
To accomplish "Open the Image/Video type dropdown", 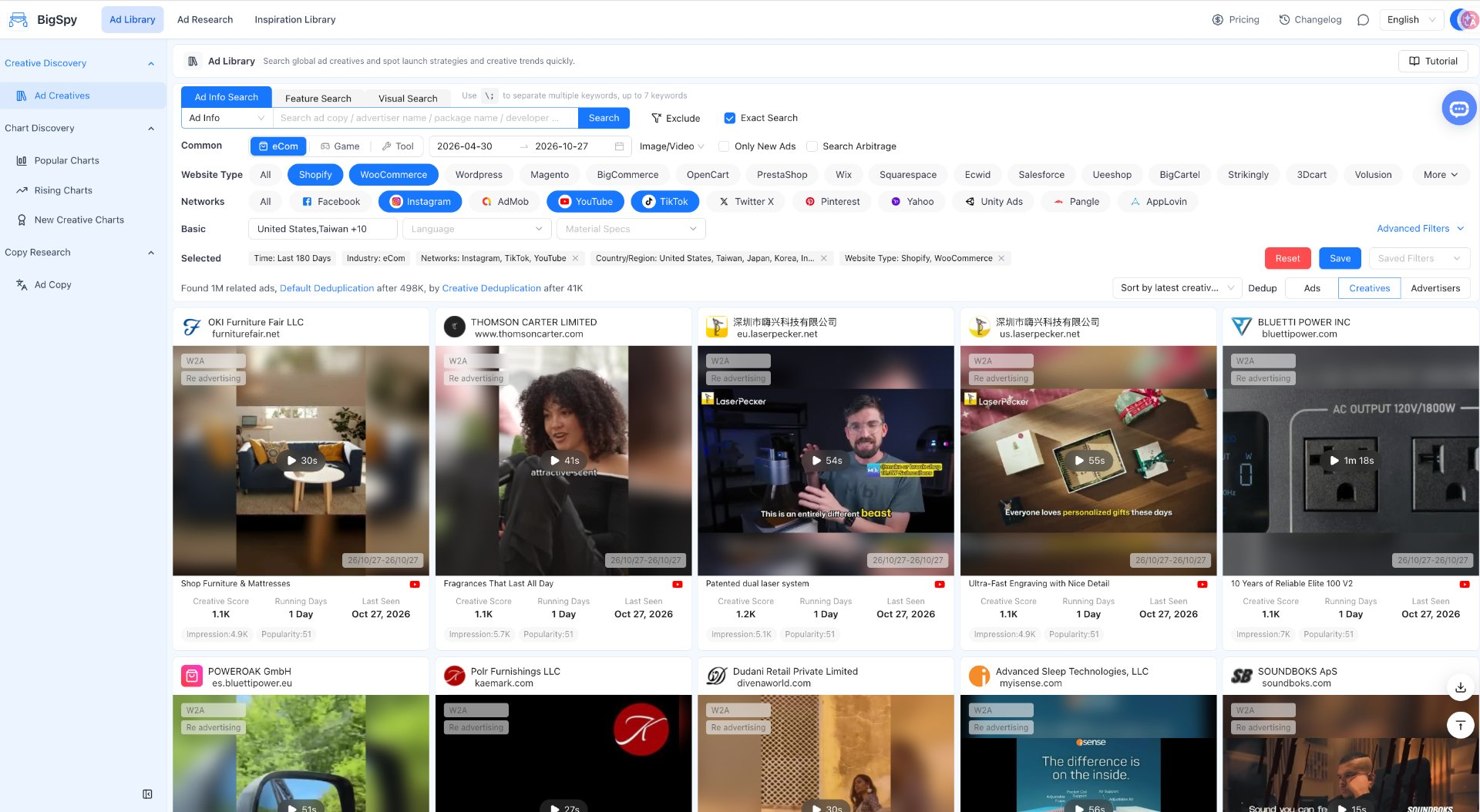I will [671, 146].
